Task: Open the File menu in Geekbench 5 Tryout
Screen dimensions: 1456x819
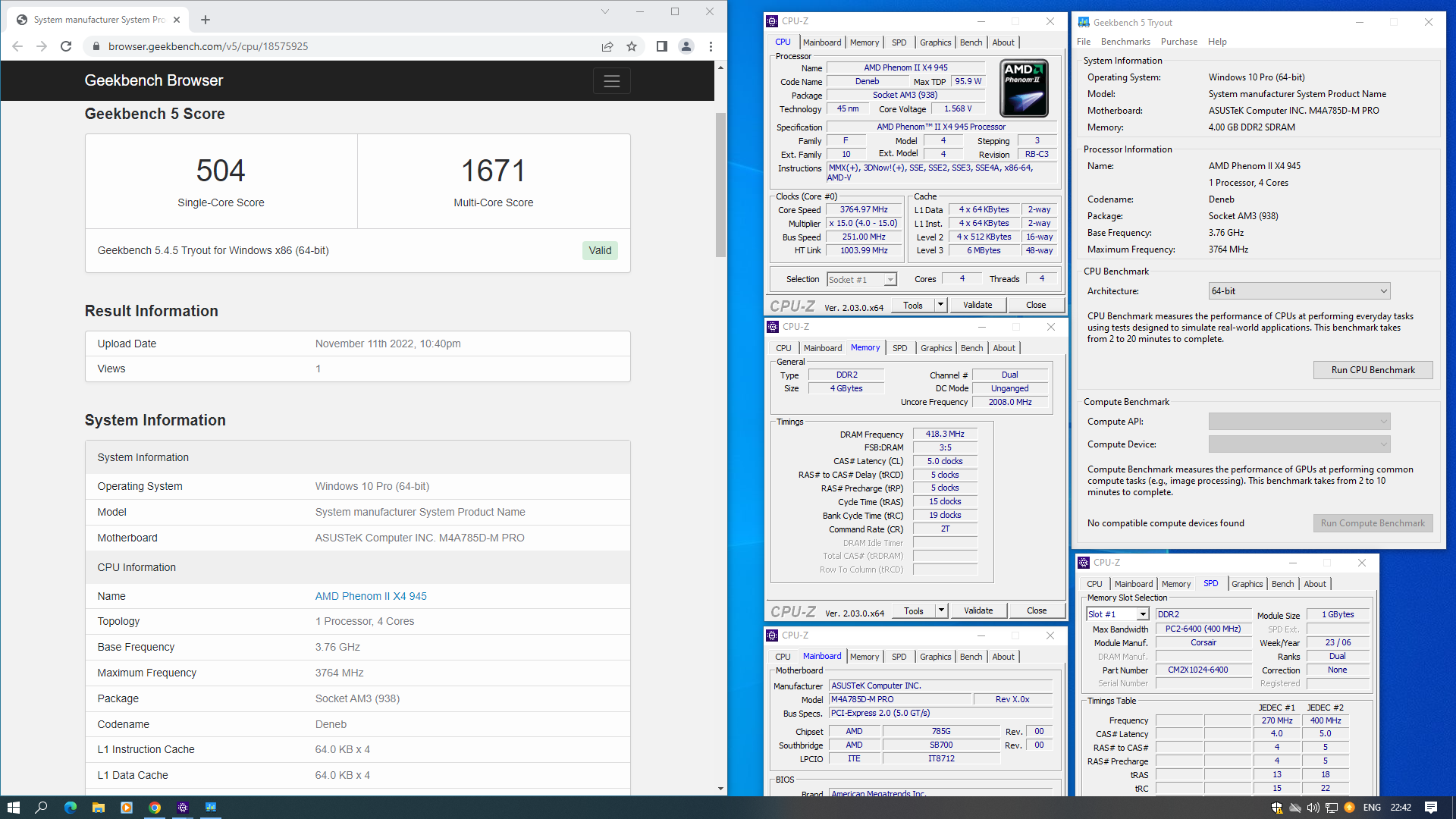Action: pyautogui.click(x=1084, y=42)
